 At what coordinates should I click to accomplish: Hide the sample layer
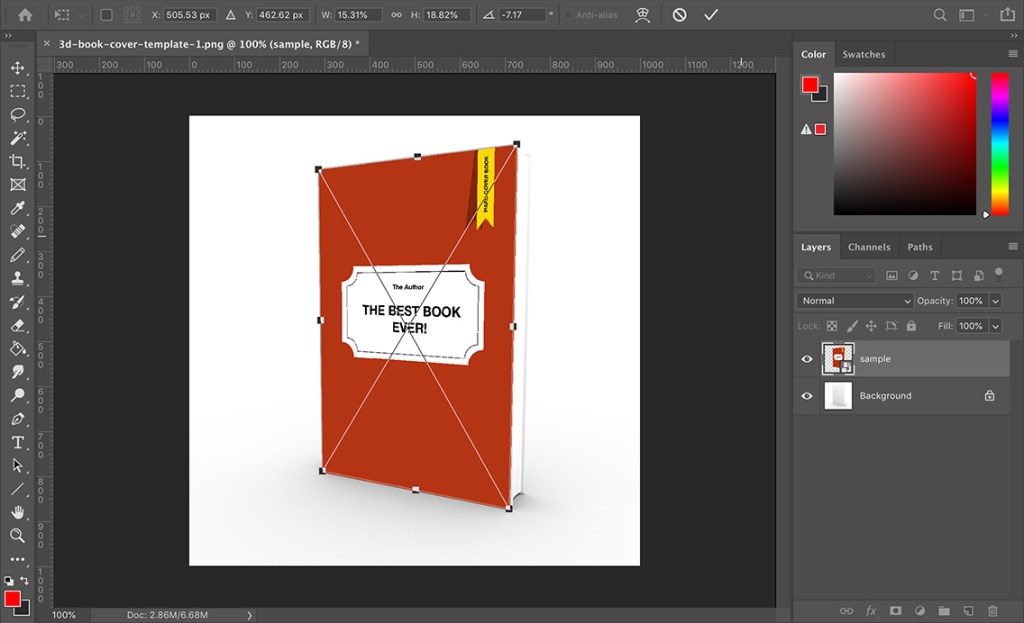point(806,359)
